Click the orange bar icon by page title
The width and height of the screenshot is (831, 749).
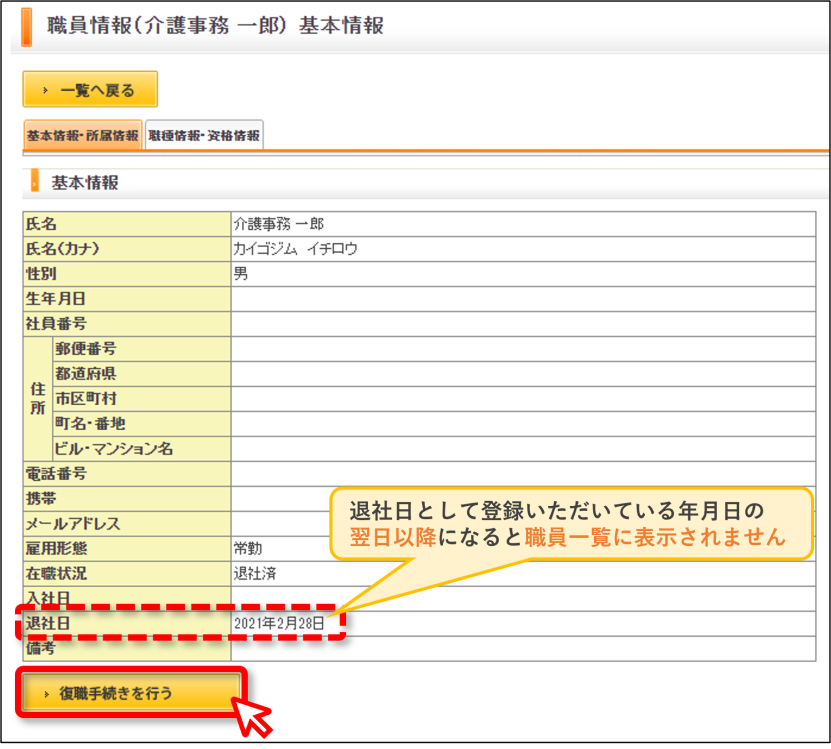click(26, 27)
